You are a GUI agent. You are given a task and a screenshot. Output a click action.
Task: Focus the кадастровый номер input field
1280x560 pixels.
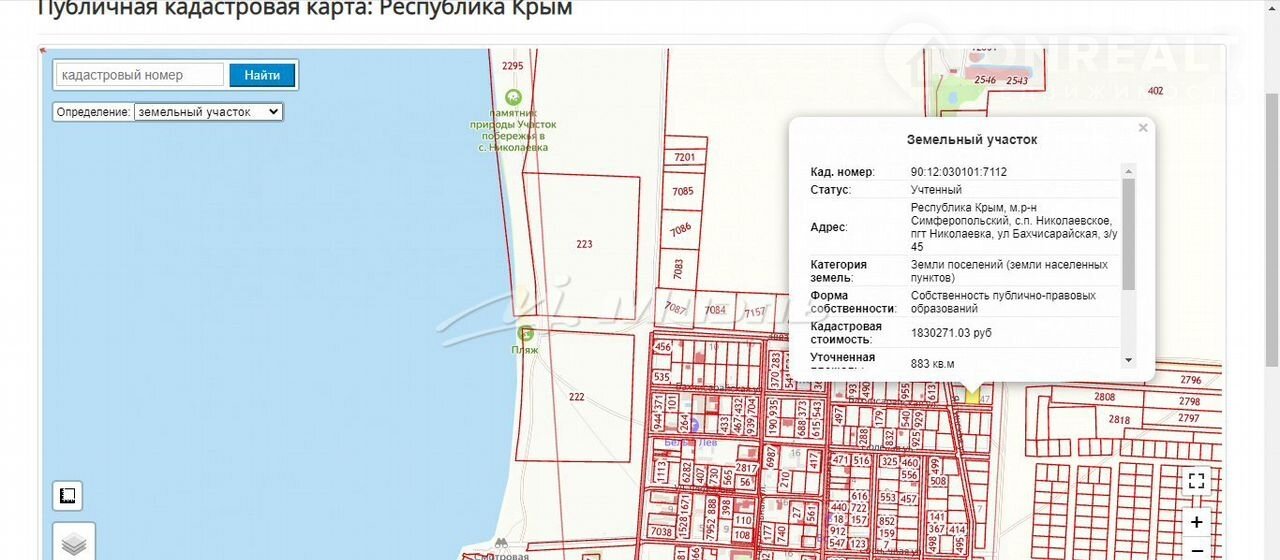pos(140,75)
